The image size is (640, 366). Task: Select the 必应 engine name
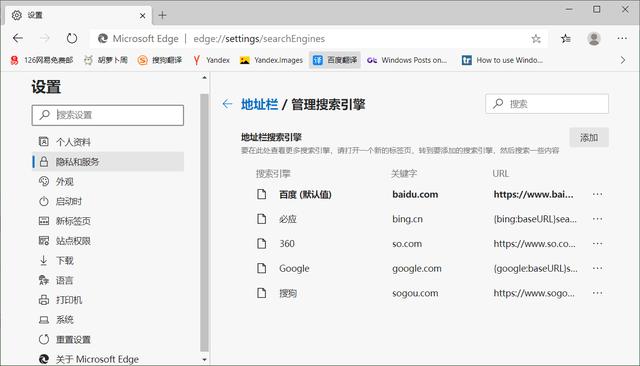click(x=288, y=219)
